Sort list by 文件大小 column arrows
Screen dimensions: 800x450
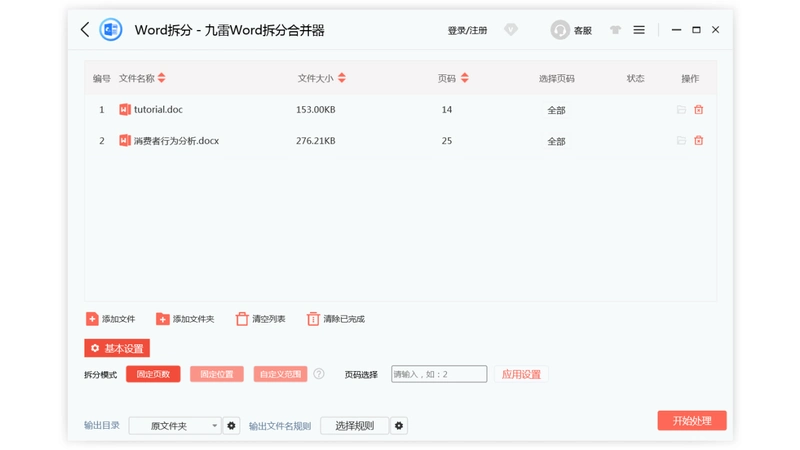pyautogui.click(x=342, y=78)
